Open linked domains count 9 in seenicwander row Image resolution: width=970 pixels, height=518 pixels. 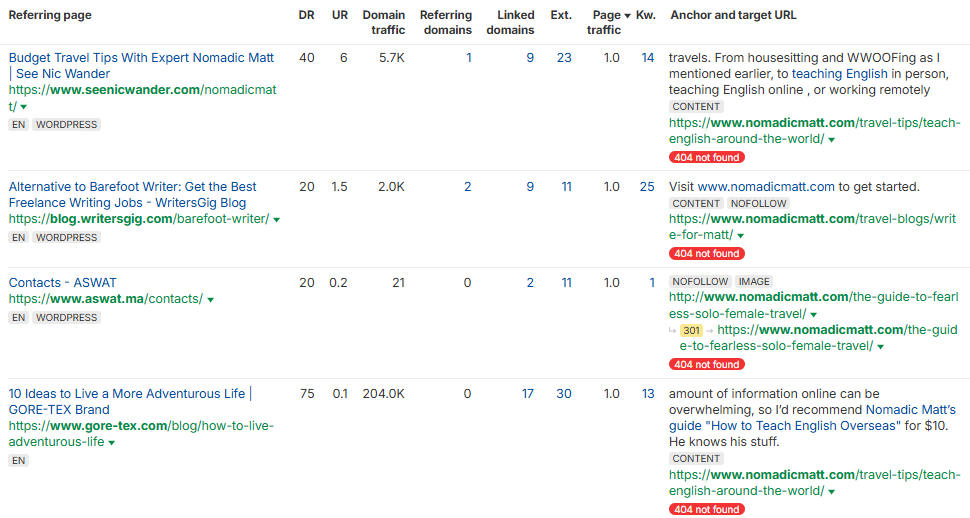(530, 58)
